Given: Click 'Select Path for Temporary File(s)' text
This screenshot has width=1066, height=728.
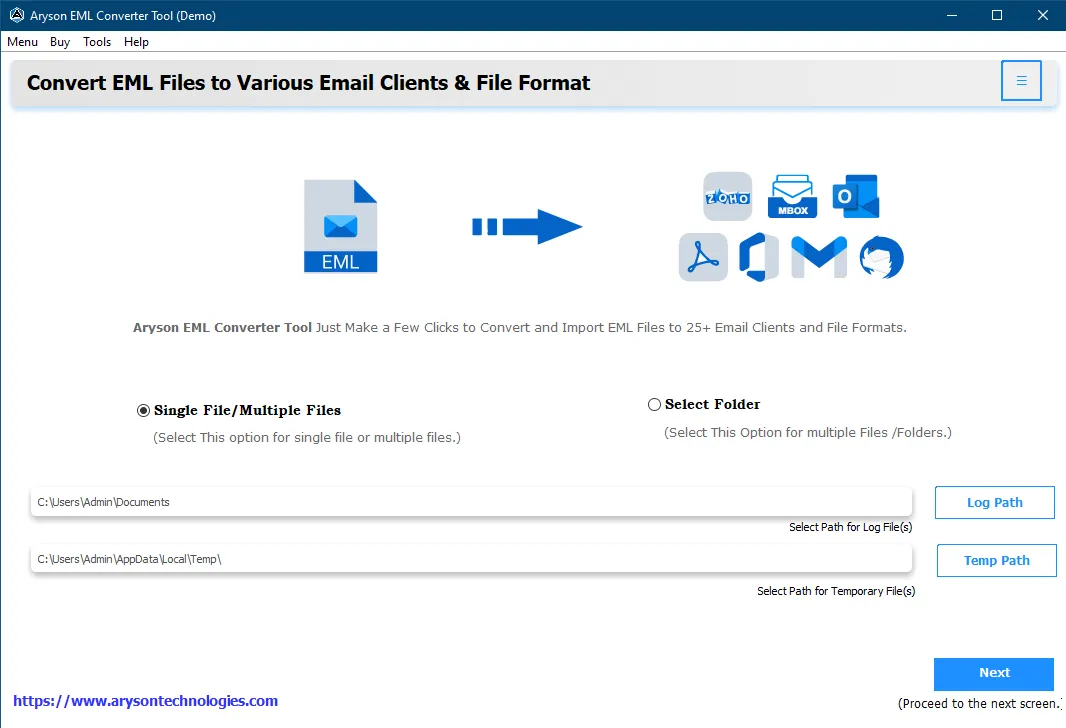Looking at the screenshot, I should pos(836,591).
